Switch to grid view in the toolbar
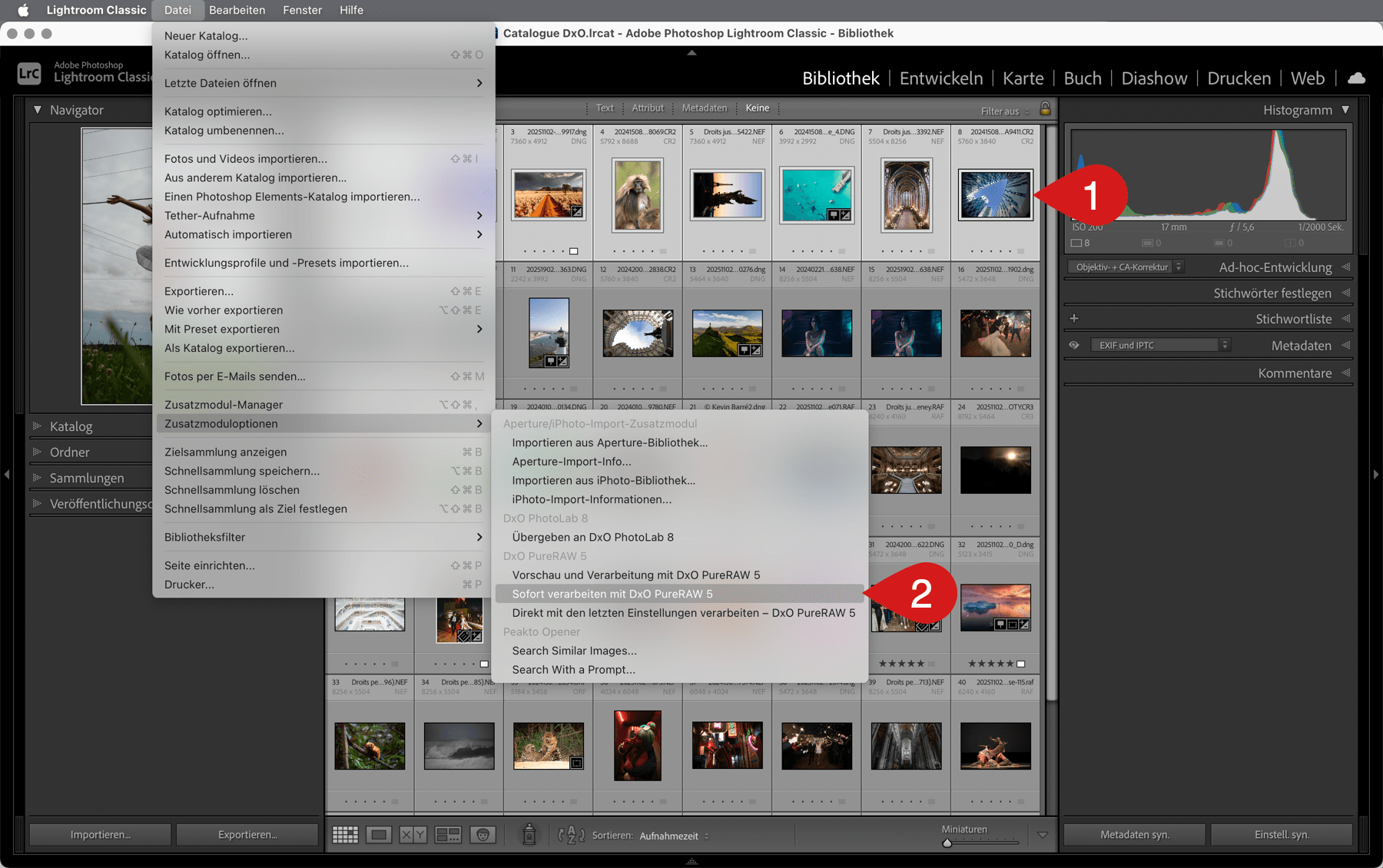 [x=345, y=835]
